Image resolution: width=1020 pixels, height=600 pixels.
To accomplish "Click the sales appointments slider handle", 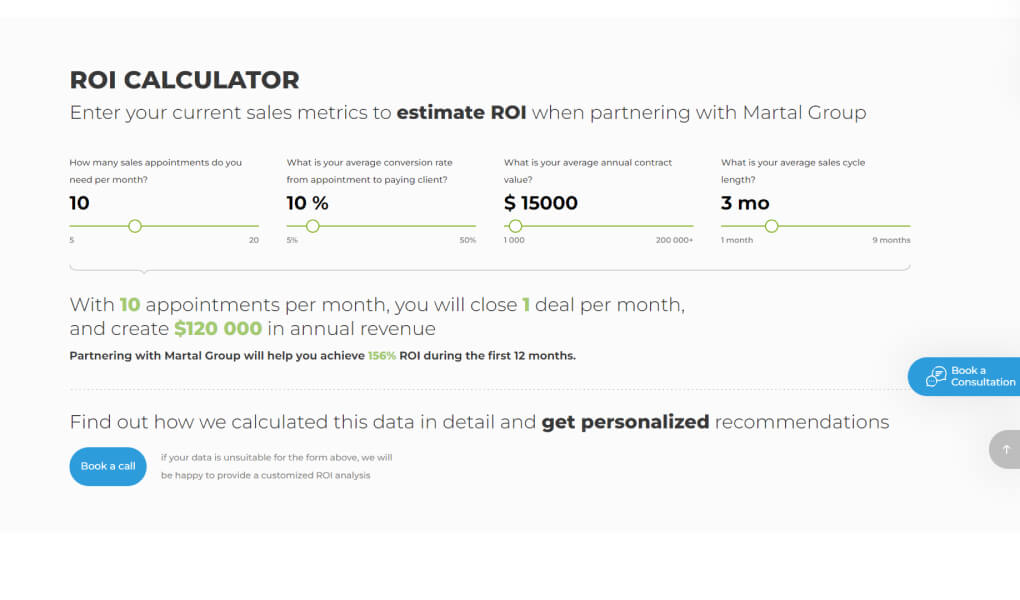I will [x=135, y=226].
